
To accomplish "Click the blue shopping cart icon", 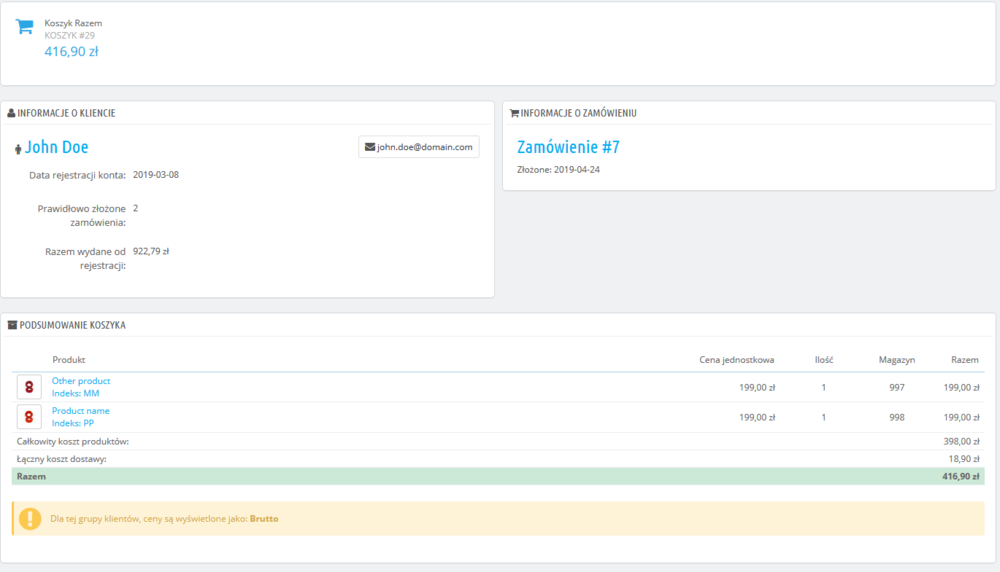I will tap(24, 27).
